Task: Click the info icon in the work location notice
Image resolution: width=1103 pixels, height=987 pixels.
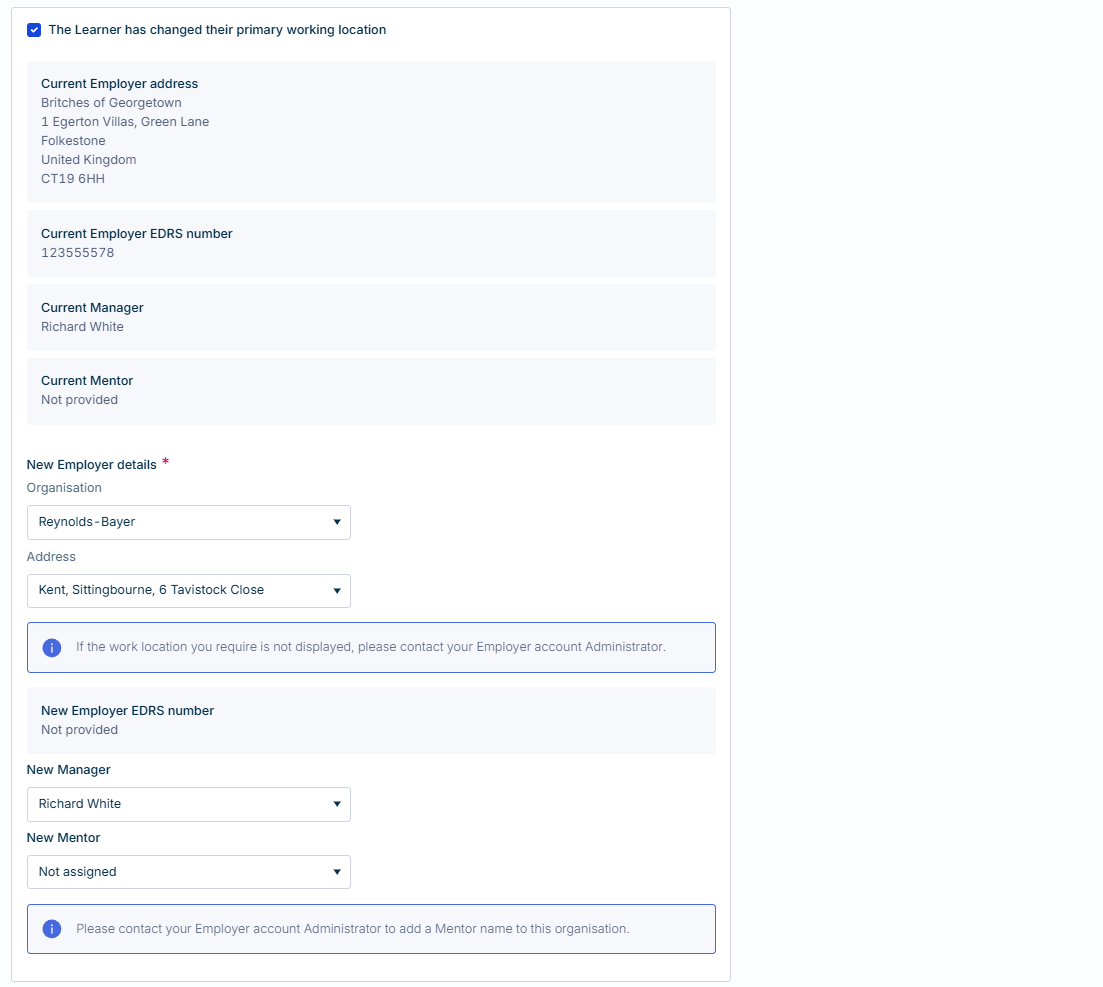Action: (51, 647)
